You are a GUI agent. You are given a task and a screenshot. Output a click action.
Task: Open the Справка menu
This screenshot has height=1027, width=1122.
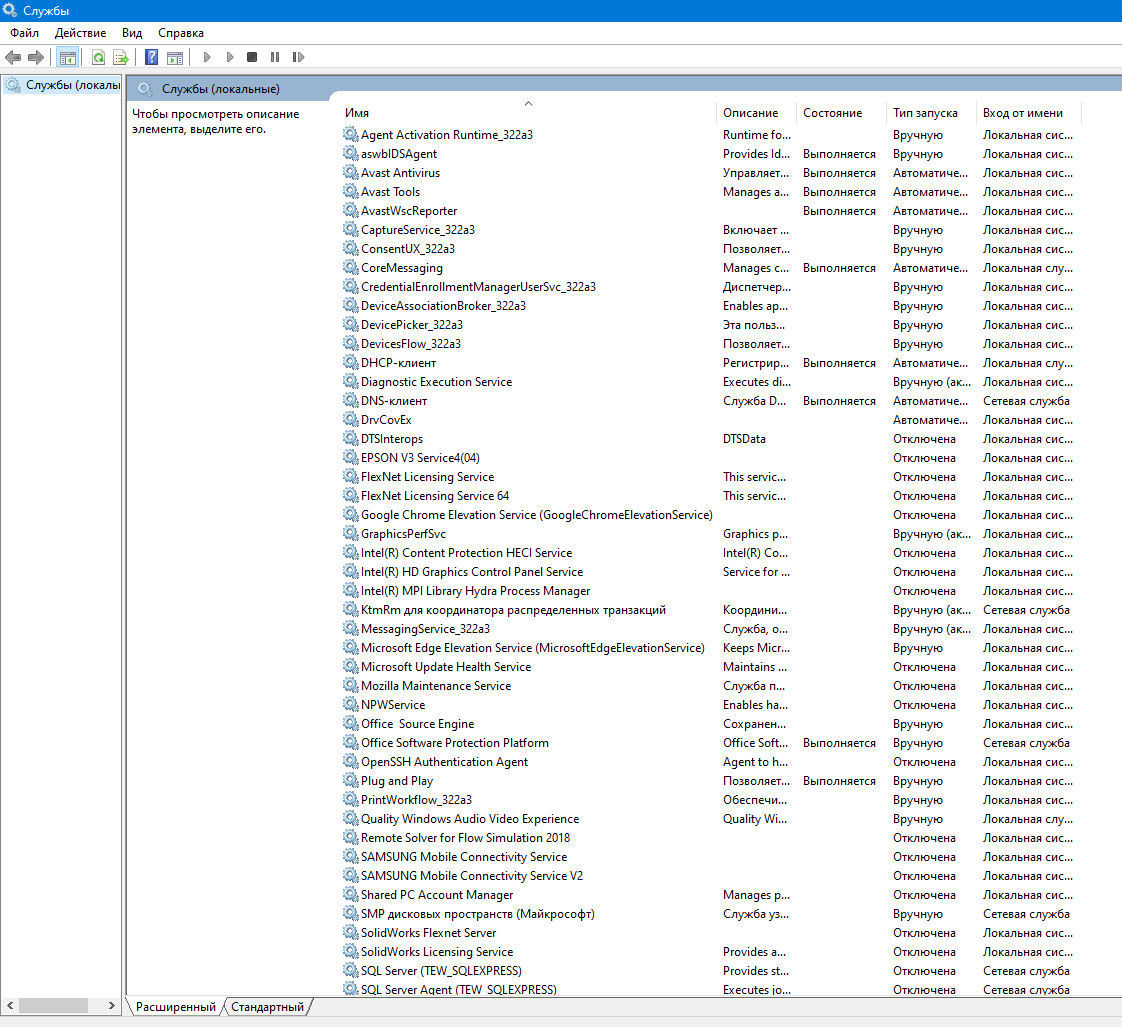click(180, 33)
